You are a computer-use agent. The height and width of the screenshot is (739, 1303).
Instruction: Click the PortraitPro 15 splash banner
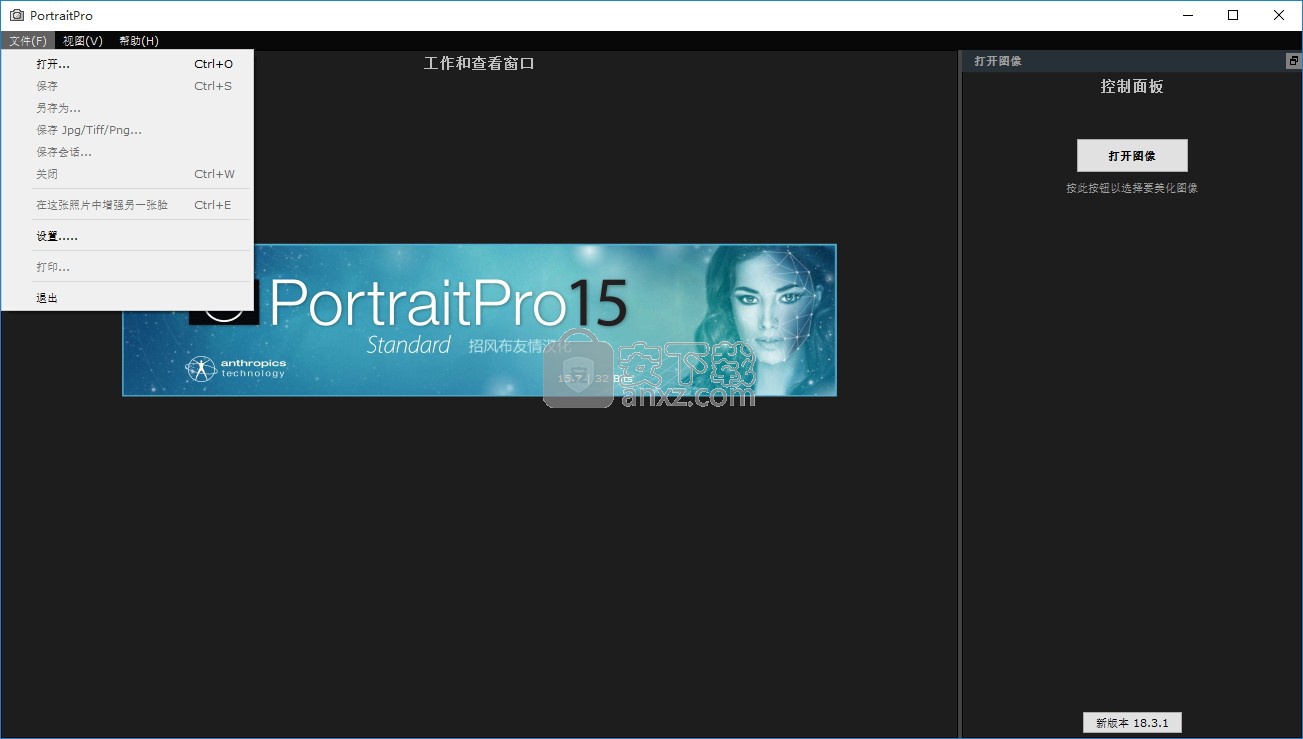[x=479, y=320]
